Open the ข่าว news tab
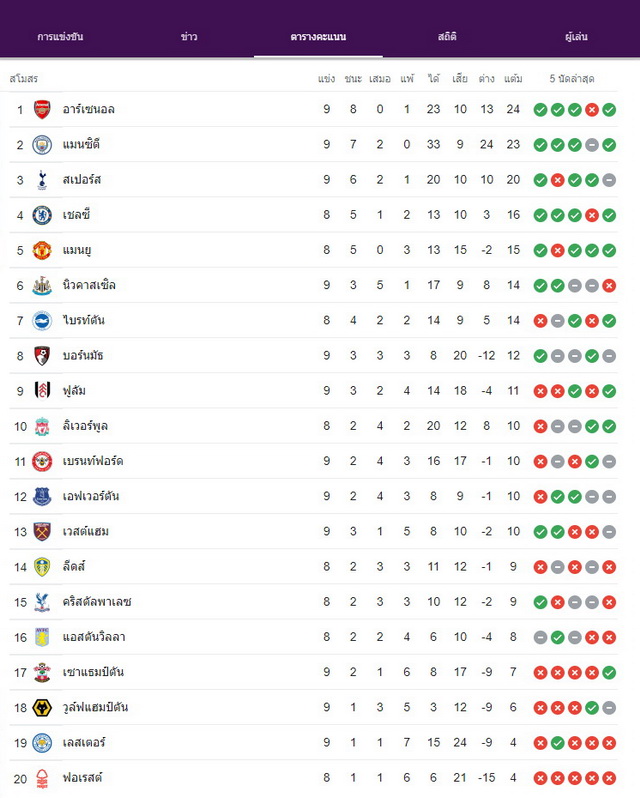This screenshot has height=798, width=640. (189, 37)
